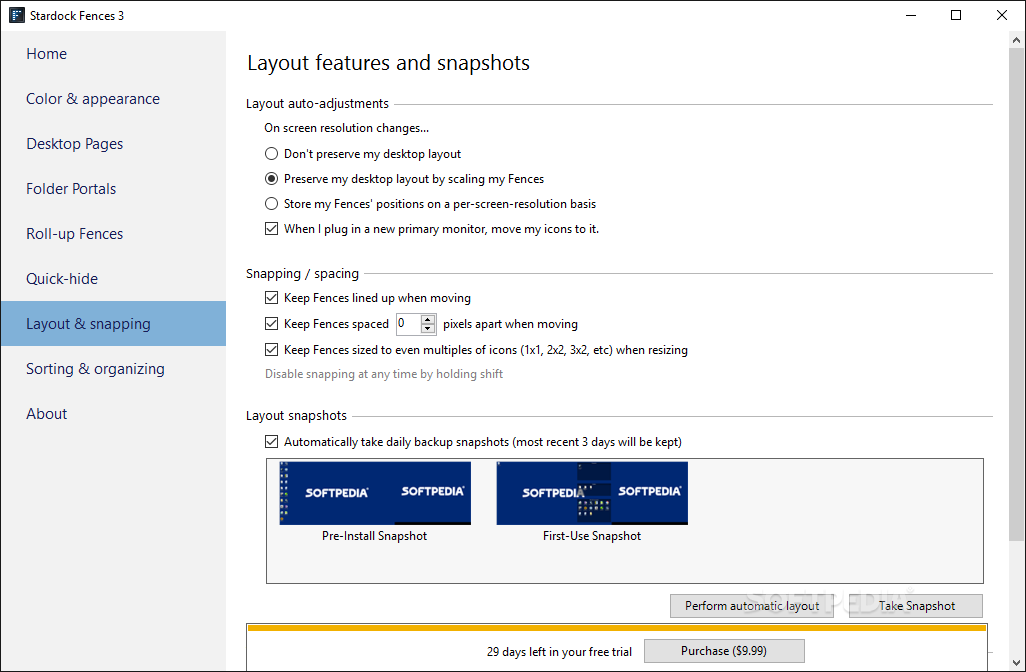The height and width of the screenshot is (672, 1026).
Task: Click the Layout features and snapshots heading
Action: coord(389,63)
